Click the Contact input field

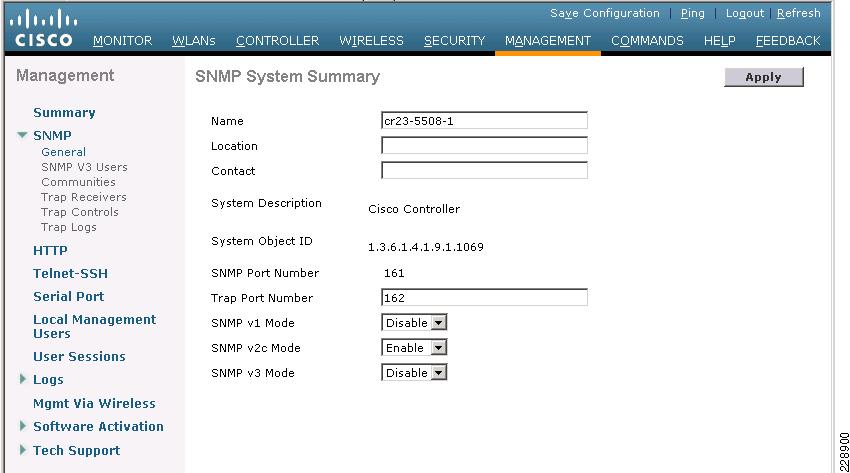pyautogui.click(x=484, y=170)
